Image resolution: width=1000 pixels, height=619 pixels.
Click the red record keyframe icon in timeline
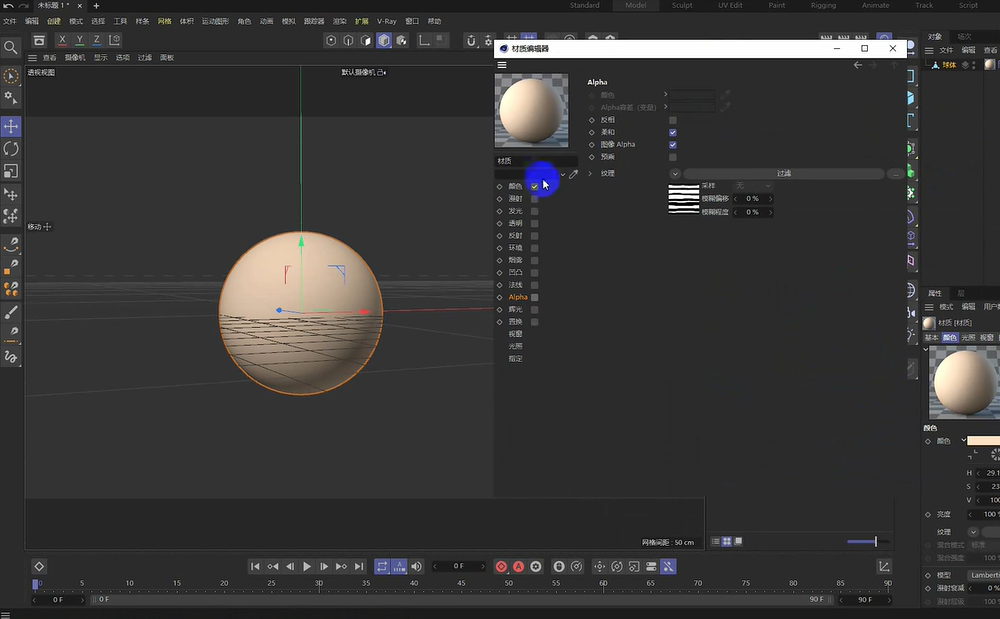pyautogui.click(x=500, y=566)
